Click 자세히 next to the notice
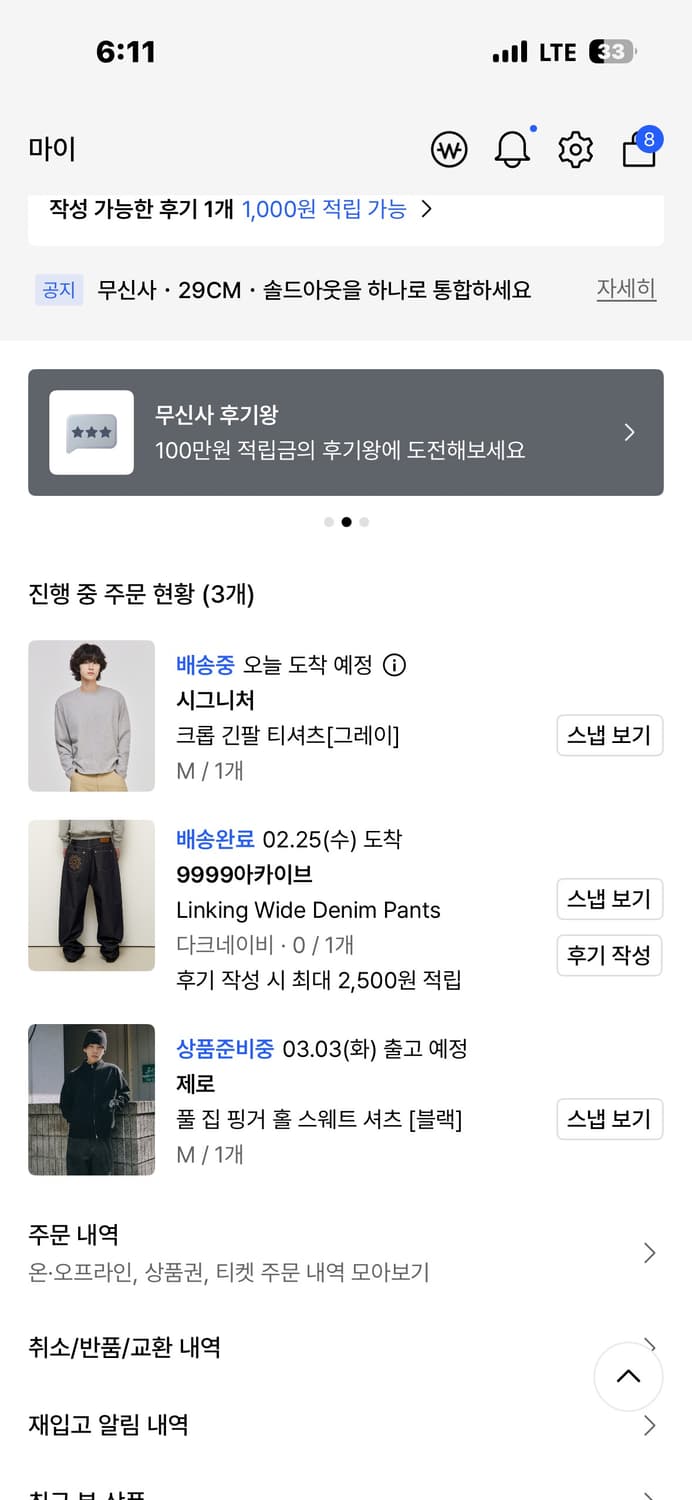The width and height of the screenshot is (692, 1500). coord(626,289)
